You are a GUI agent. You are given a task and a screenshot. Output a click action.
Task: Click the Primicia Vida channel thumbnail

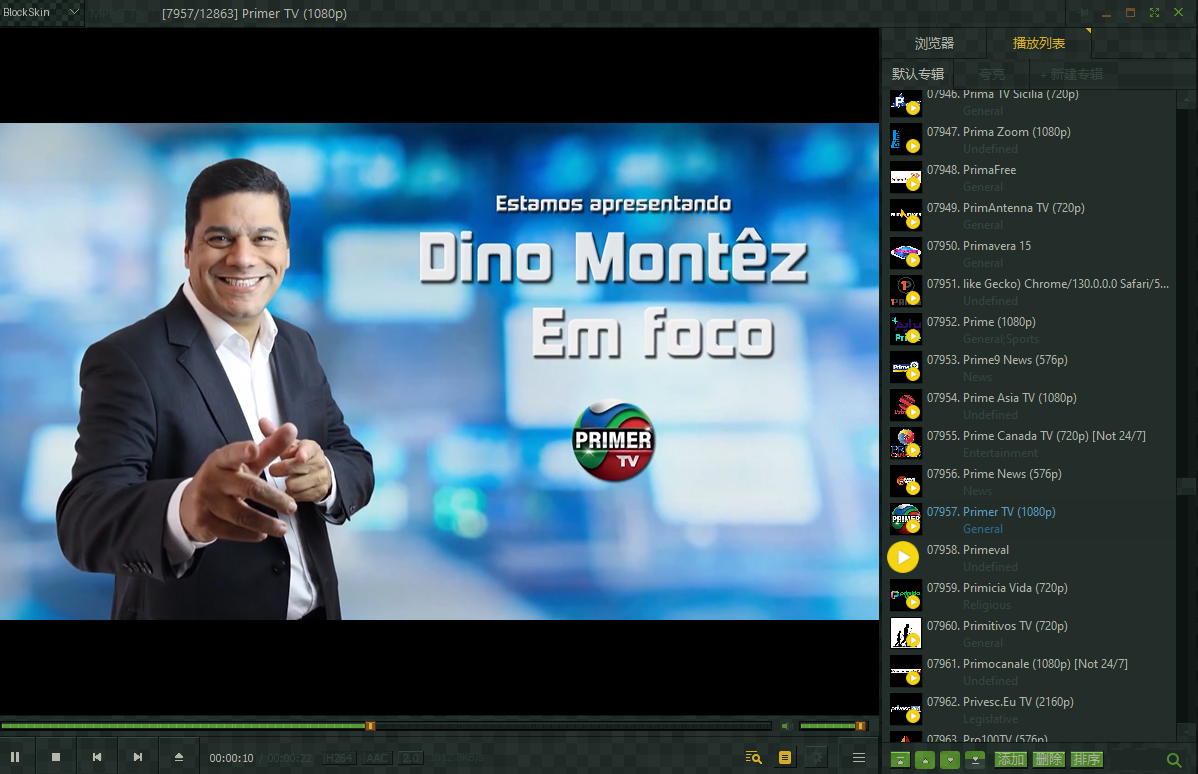(906, 595)
